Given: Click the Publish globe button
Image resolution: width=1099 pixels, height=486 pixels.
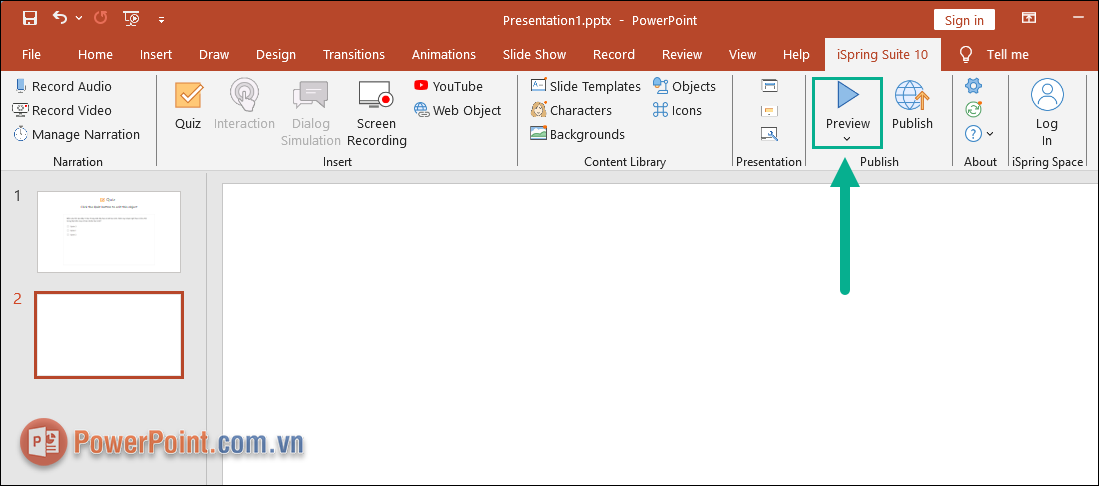Looking at the screenshot, I should coord(912,105).
